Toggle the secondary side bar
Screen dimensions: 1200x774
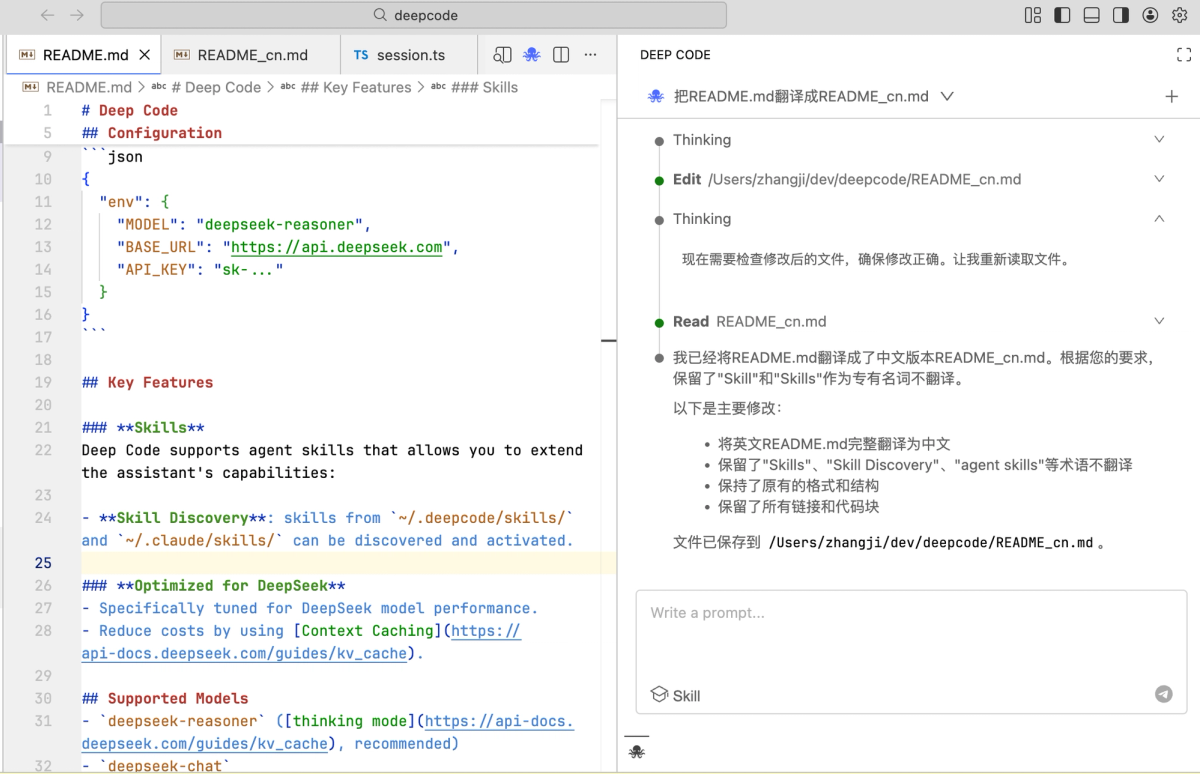point(1121,15)
